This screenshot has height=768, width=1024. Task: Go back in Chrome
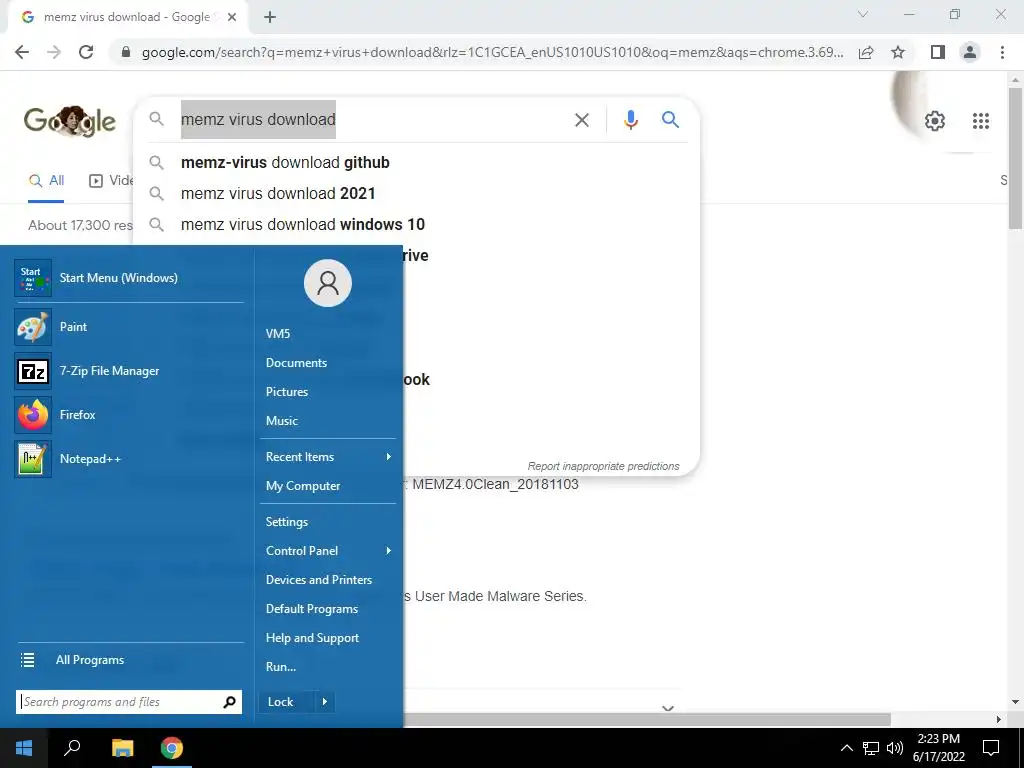pyautogui.click(x=22, y=52)
